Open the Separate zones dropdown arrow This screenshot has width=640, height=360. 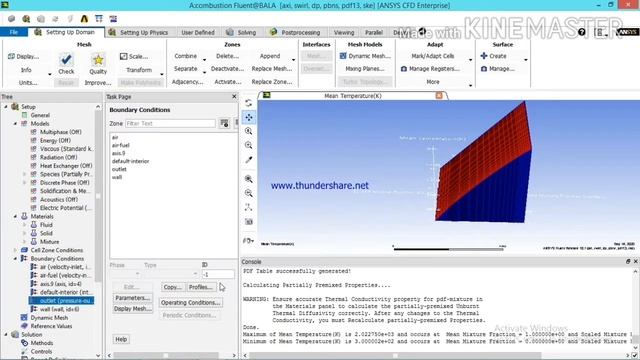(x=204, y=72)
